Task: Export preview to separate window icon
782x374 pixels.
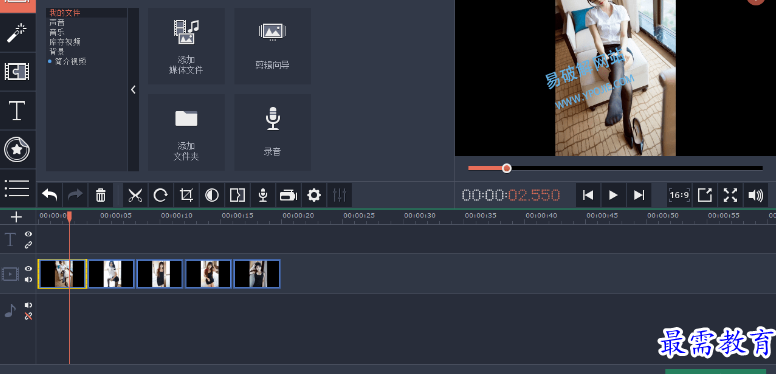Action: [x=705, y=195]
